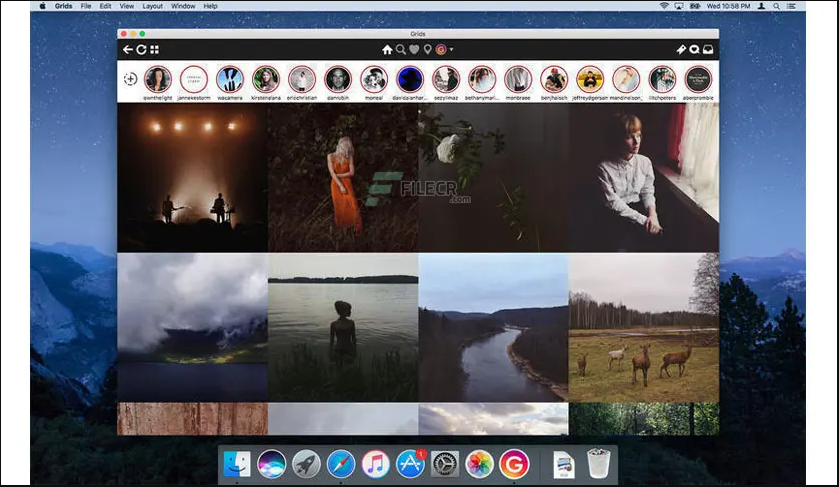Open Photos from the dock
The width and height of the screenshot is (839, 487).
(479, 463)
